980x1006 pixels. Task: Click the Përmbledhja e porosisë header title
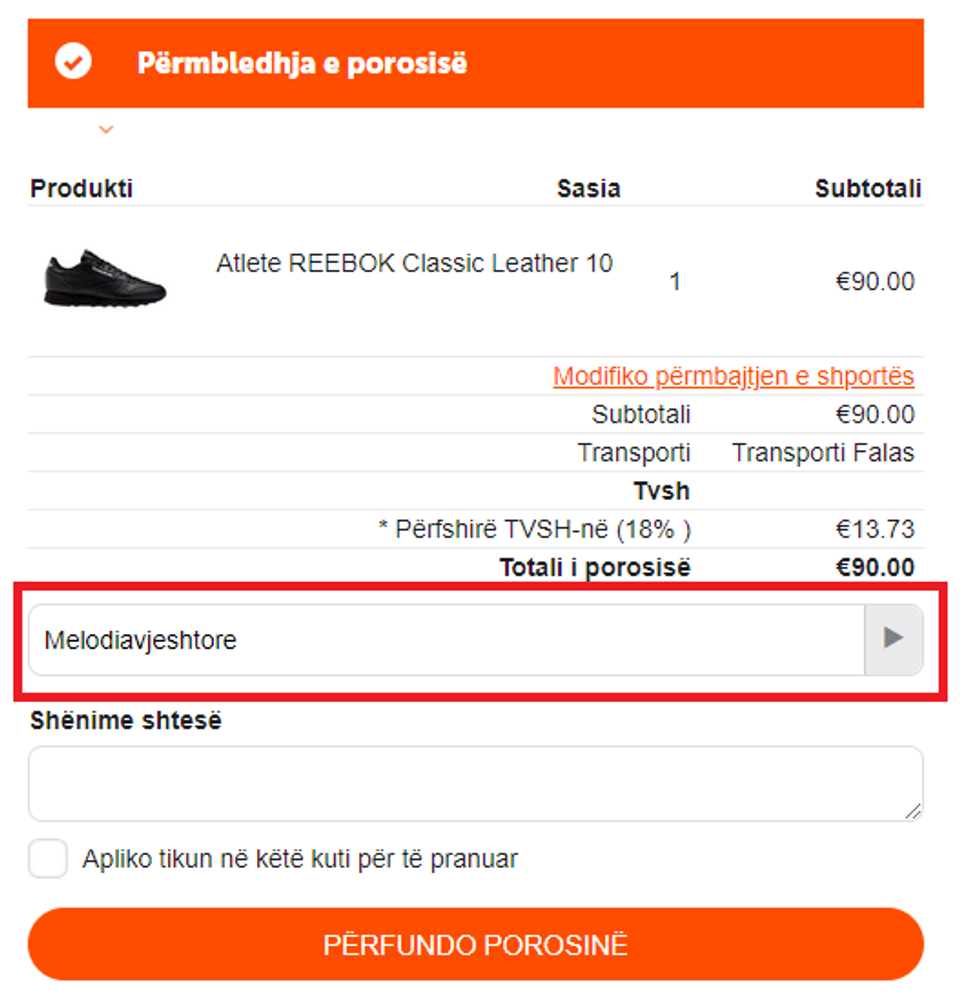coord(302,63)
